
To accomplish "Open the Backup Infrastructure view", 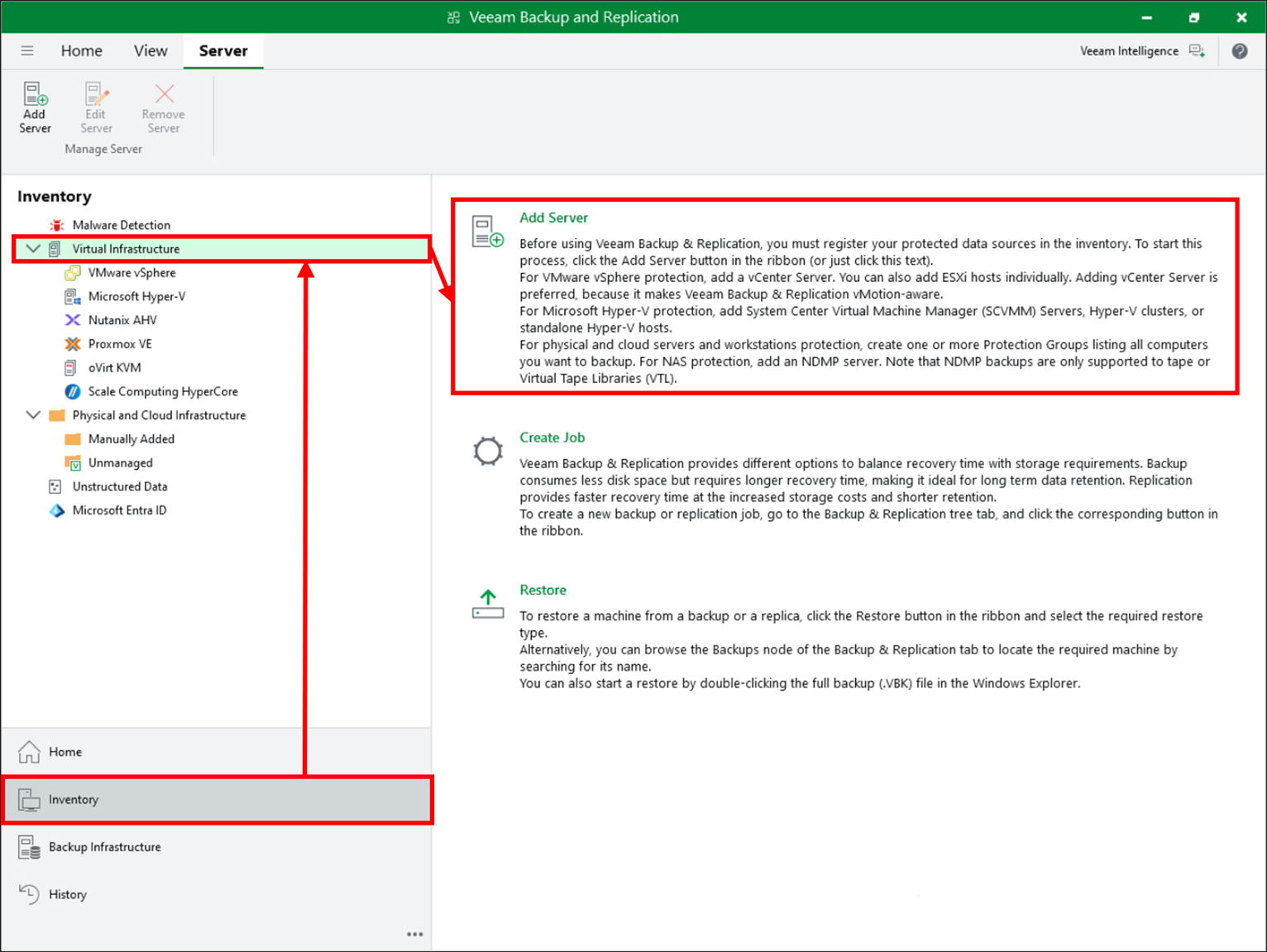I will point(104,846).
